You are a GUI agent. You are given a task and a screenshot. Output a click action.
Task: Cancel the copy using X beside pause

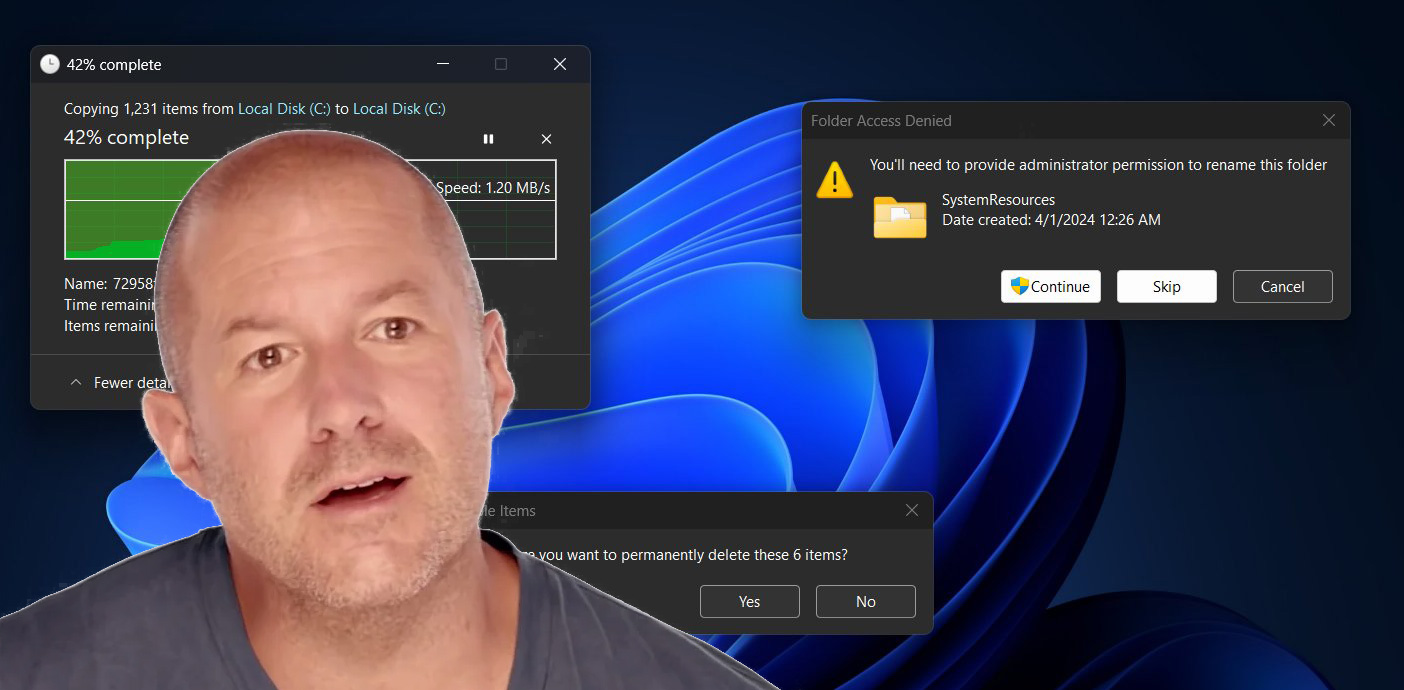(x=546, y=139)
